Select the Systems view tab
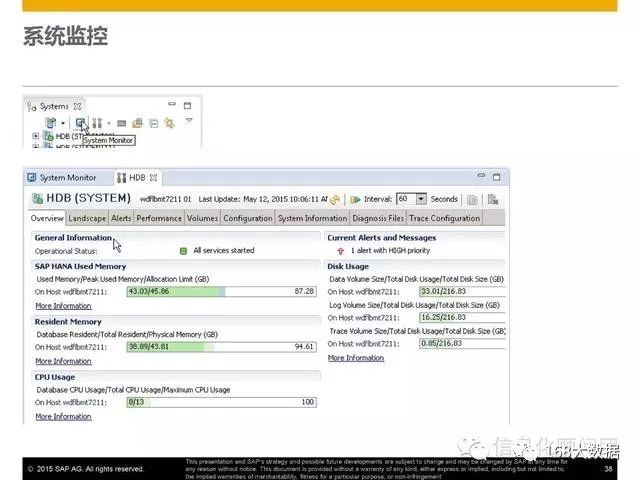640x480 pixels. [54, 107]
